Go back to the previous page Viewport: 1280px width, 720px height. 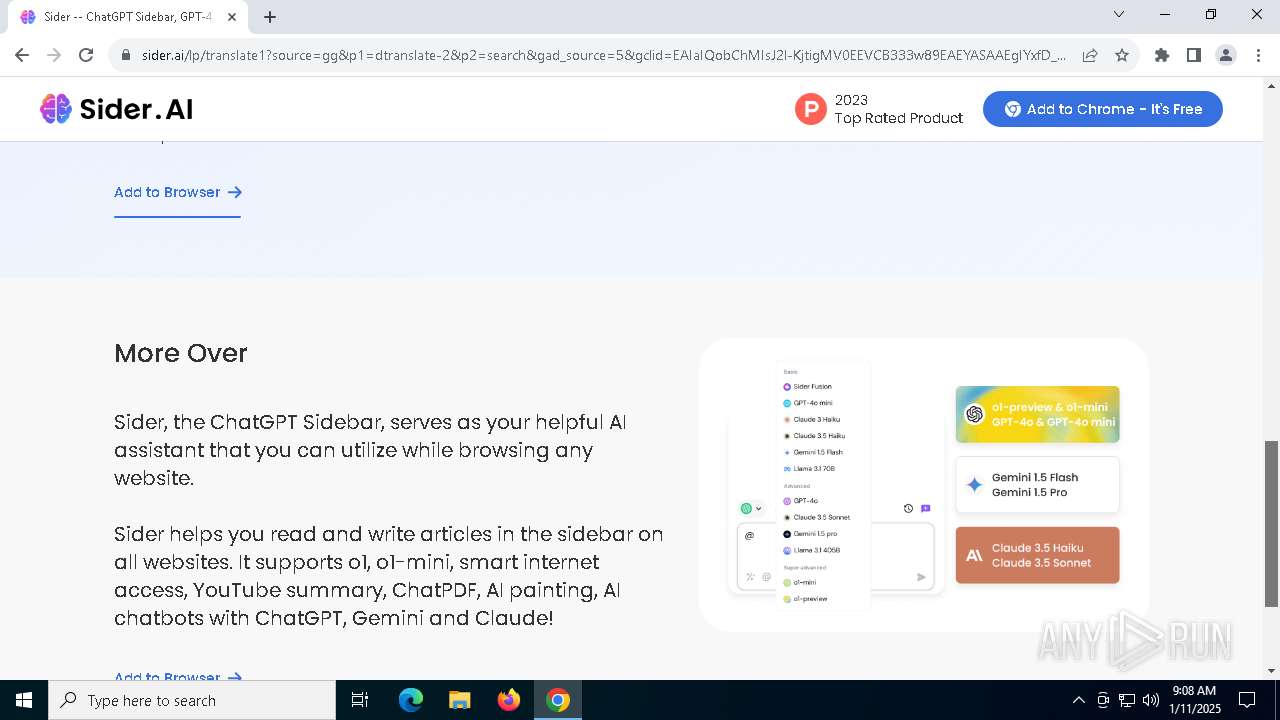pyautogui.click(x=22, y=55)
